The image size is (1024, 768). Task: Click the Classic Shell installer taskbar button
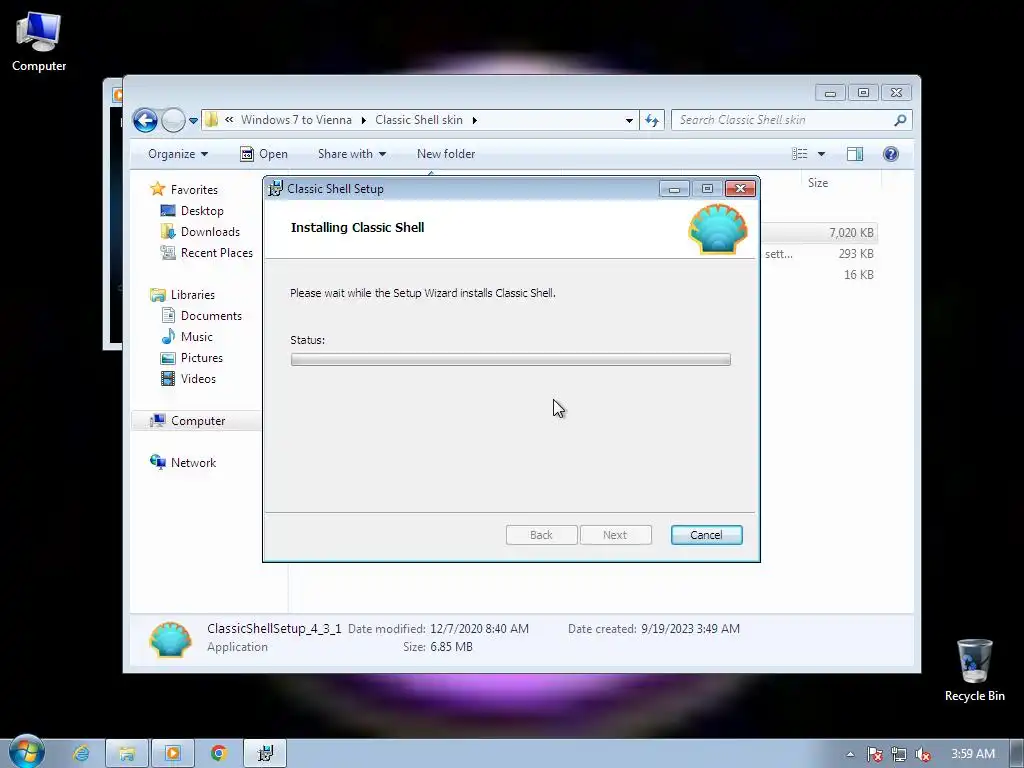click(265, 754)
